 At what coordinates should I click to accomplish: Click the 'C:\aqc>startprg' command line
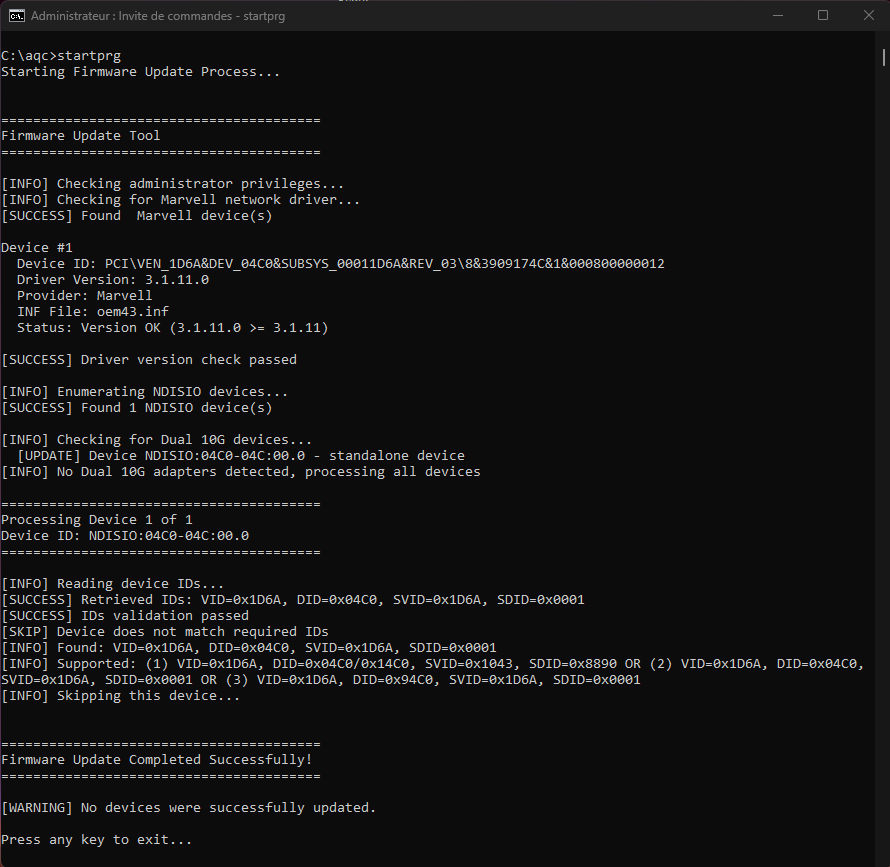pyautogui.click(x=60, y=56)
